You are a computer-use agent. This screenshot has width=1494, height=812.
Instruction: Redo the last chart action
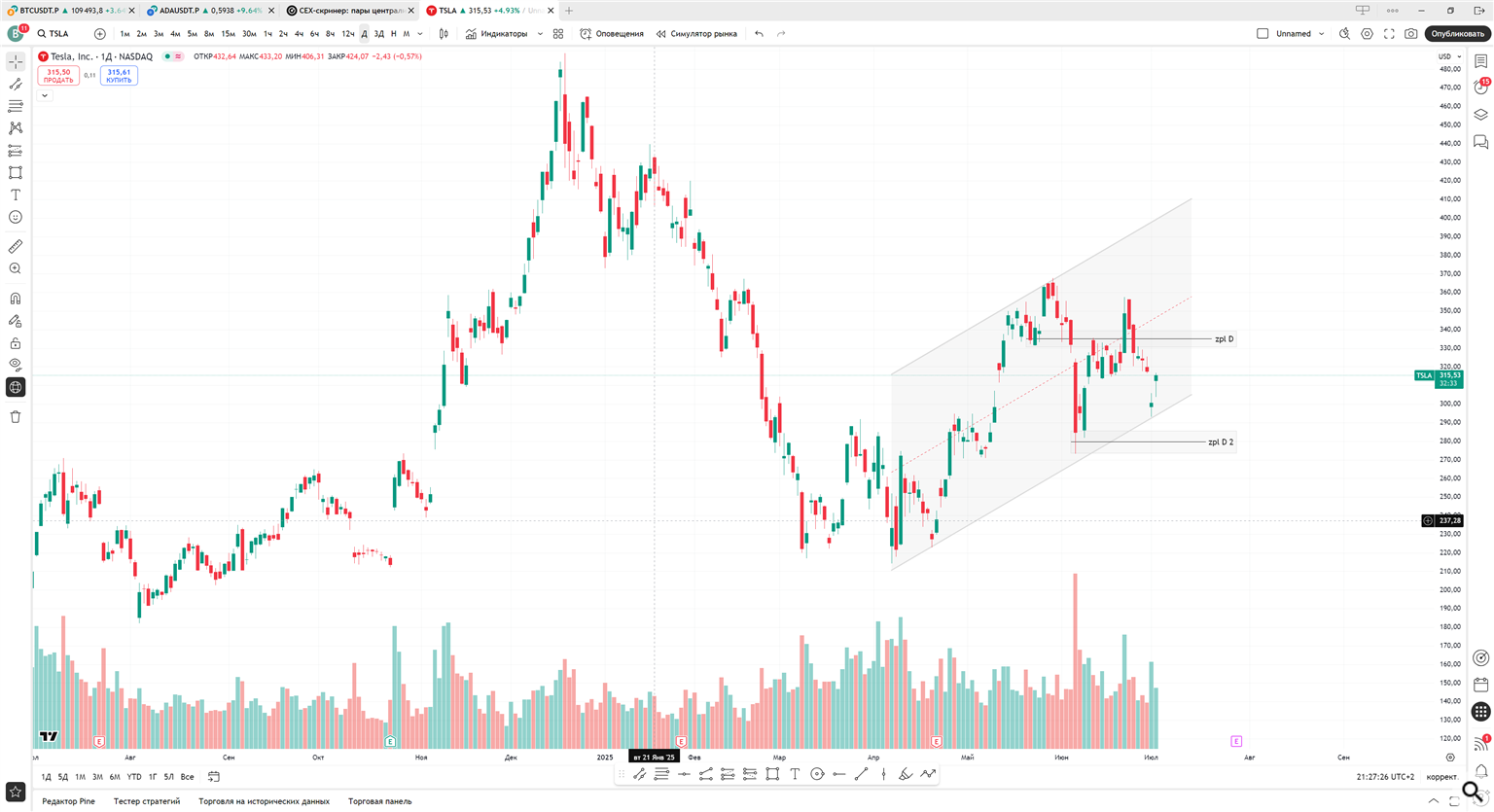(781, 34)
